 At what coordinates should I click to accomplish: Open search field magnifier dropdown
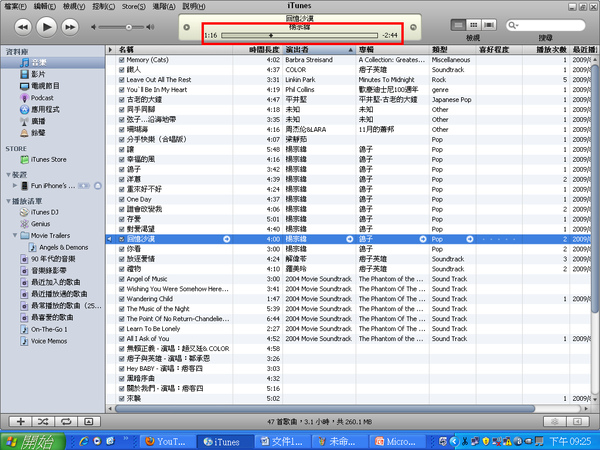[513, 25]
